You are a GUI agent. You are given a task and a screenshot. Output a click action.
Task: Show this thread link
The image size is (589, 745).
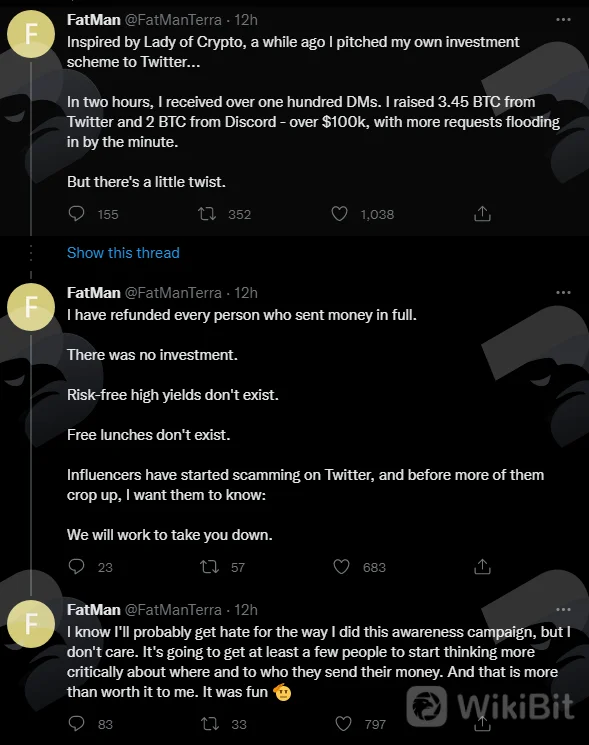click(x=123, y=253)
